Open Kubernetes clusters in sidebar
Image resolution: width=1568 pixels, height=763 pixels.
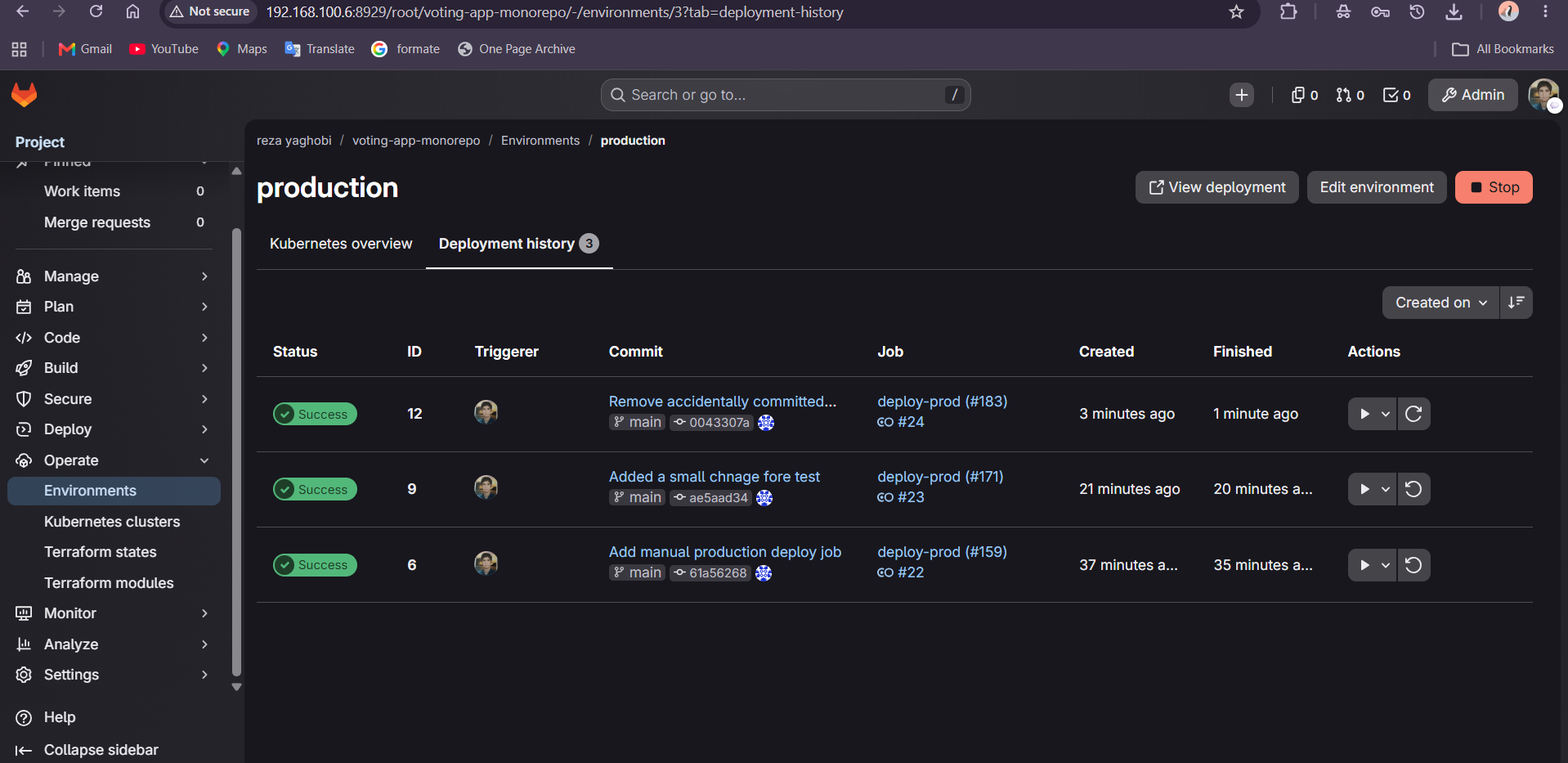[x=114, y=522]
